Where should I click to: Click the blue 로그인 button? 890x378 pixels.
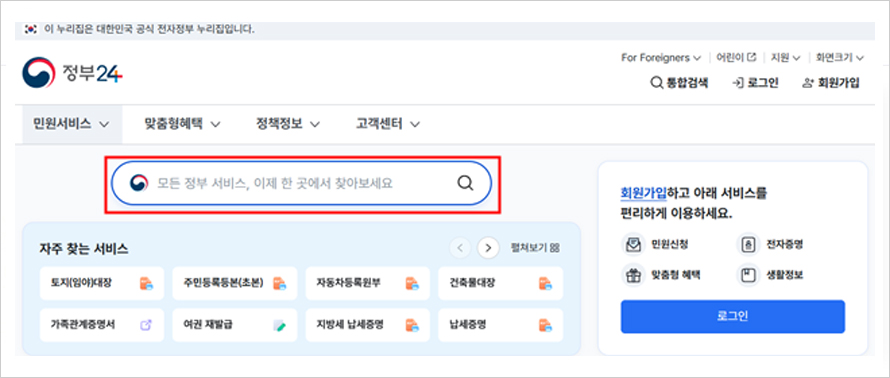pyautogui.click(x=733, y=317)
